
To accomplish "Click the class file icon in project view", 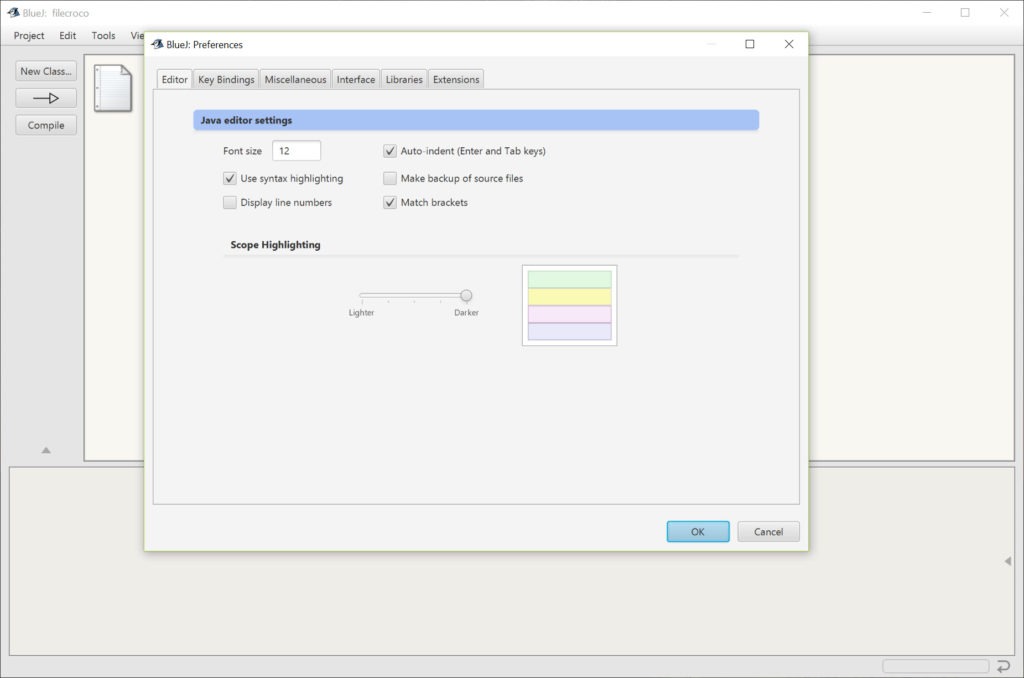I will tap(113, 88).
